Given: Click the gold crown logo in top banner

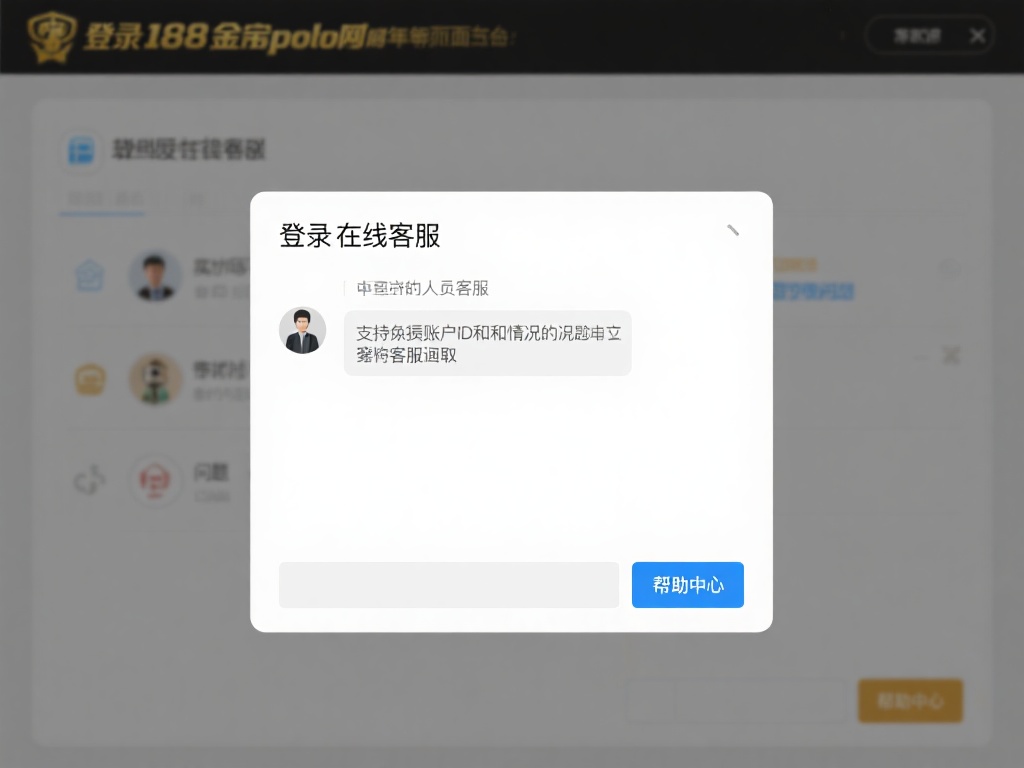Looking at the screenshot, I should (x=52, y=36).
